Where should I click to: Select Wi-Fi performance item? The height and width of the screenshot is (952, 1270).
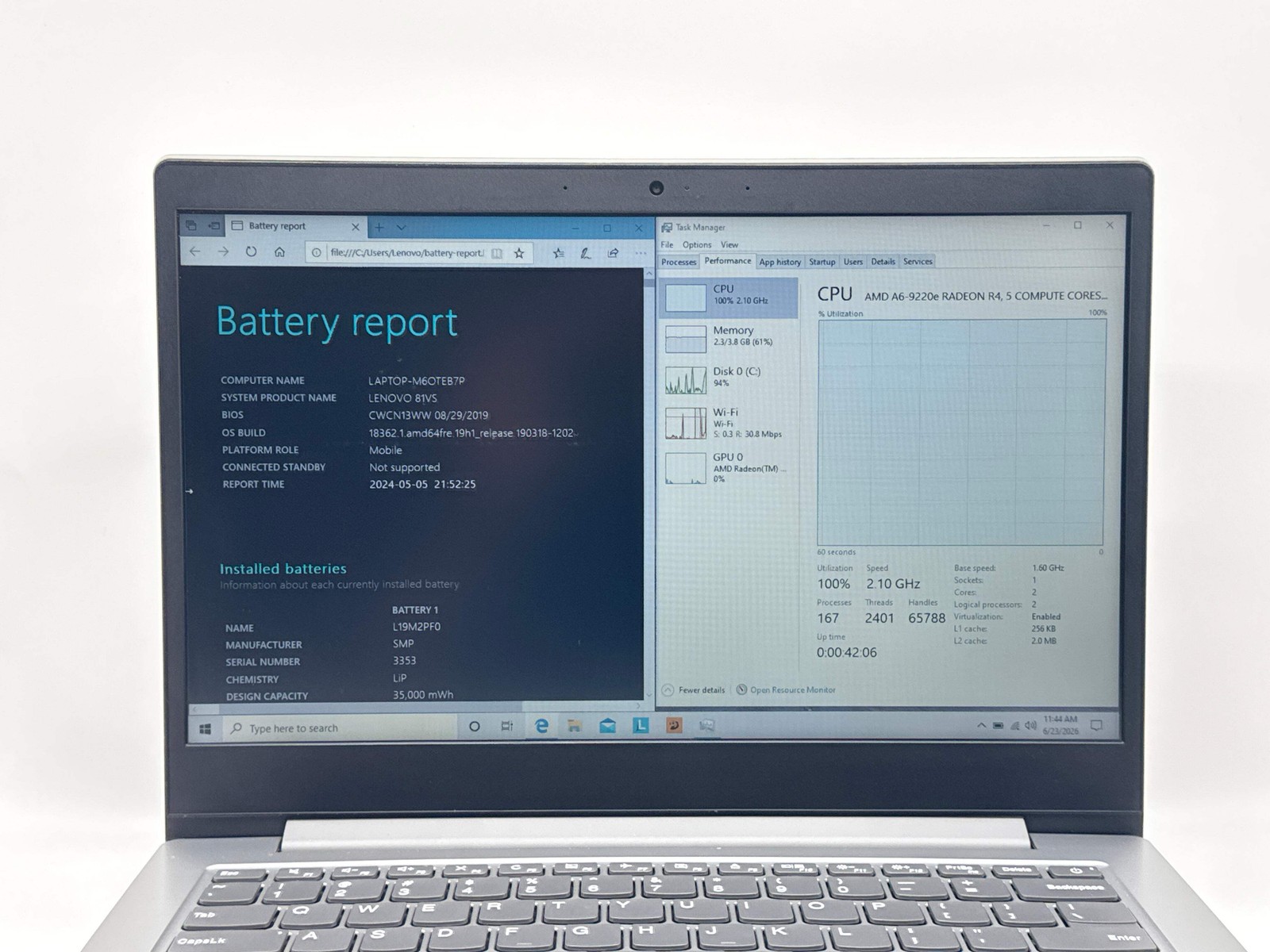[x=729, y=423]
